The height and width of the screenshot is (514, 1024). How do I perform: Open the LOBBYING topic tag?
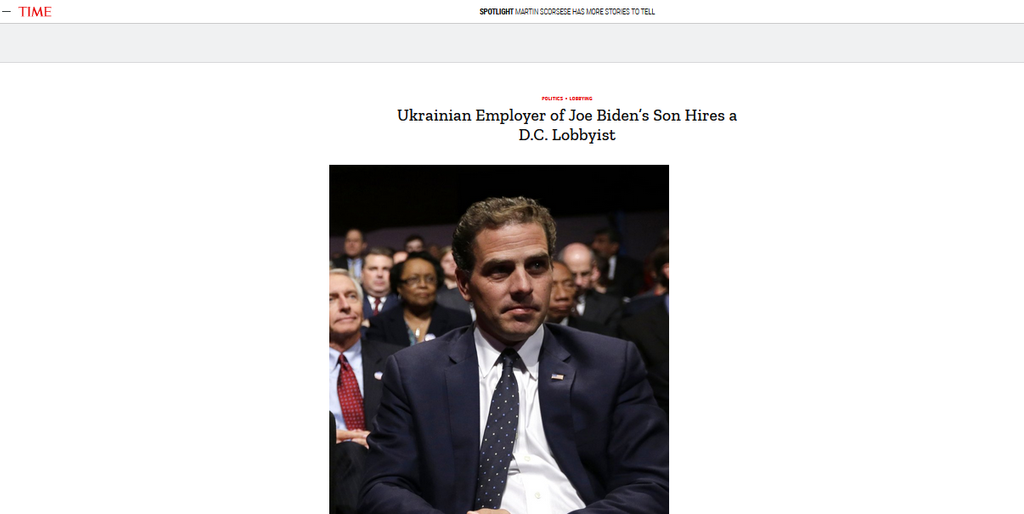(x=581, y=99)
